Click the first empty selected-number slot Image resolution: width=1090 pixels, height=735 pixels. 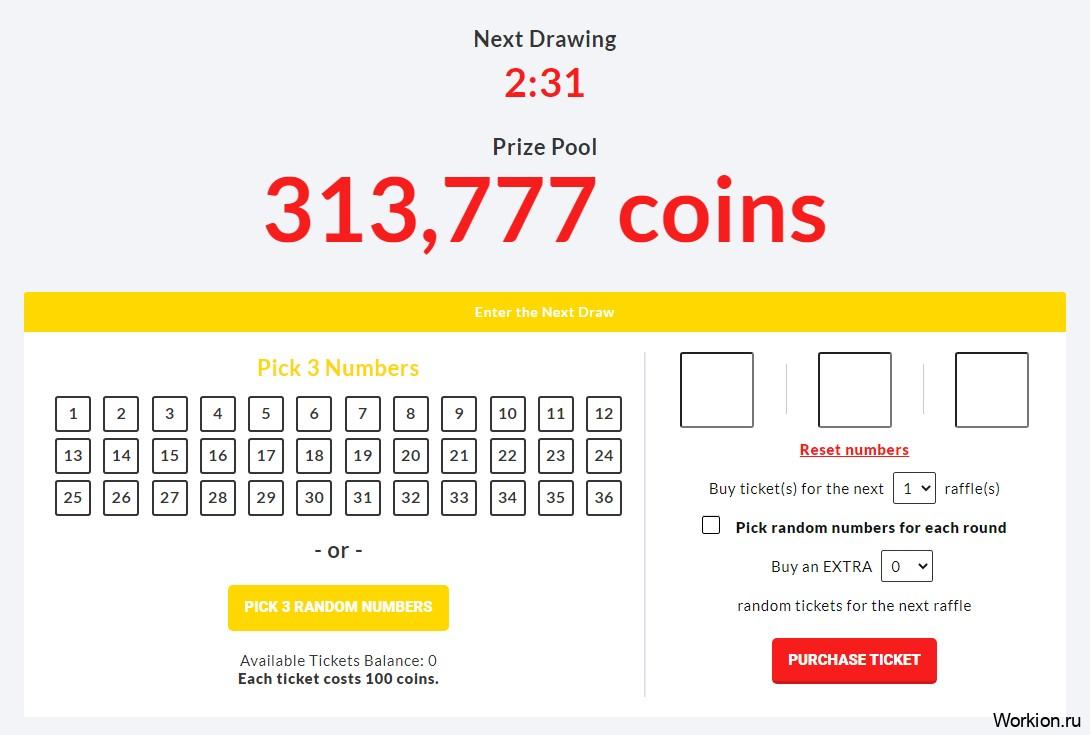point(717,389)
